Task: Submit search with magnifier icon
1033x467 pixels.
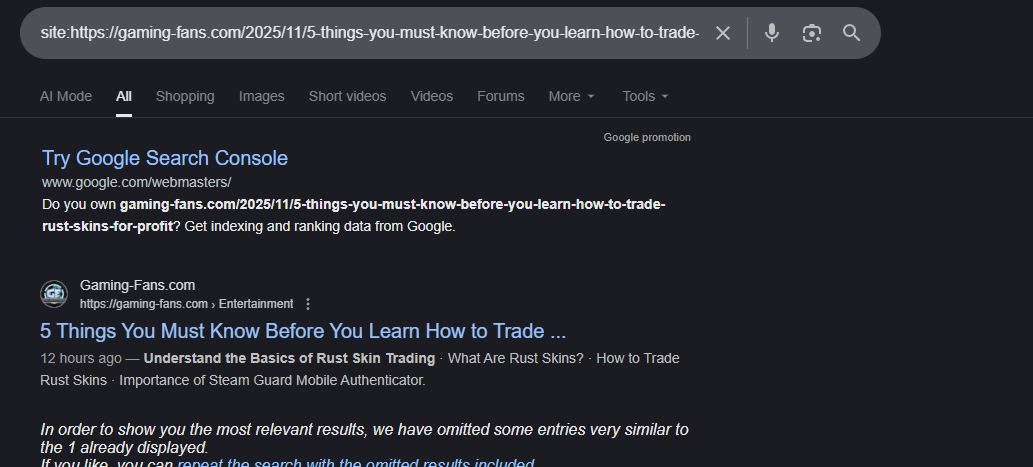Action: click(852, 33)
